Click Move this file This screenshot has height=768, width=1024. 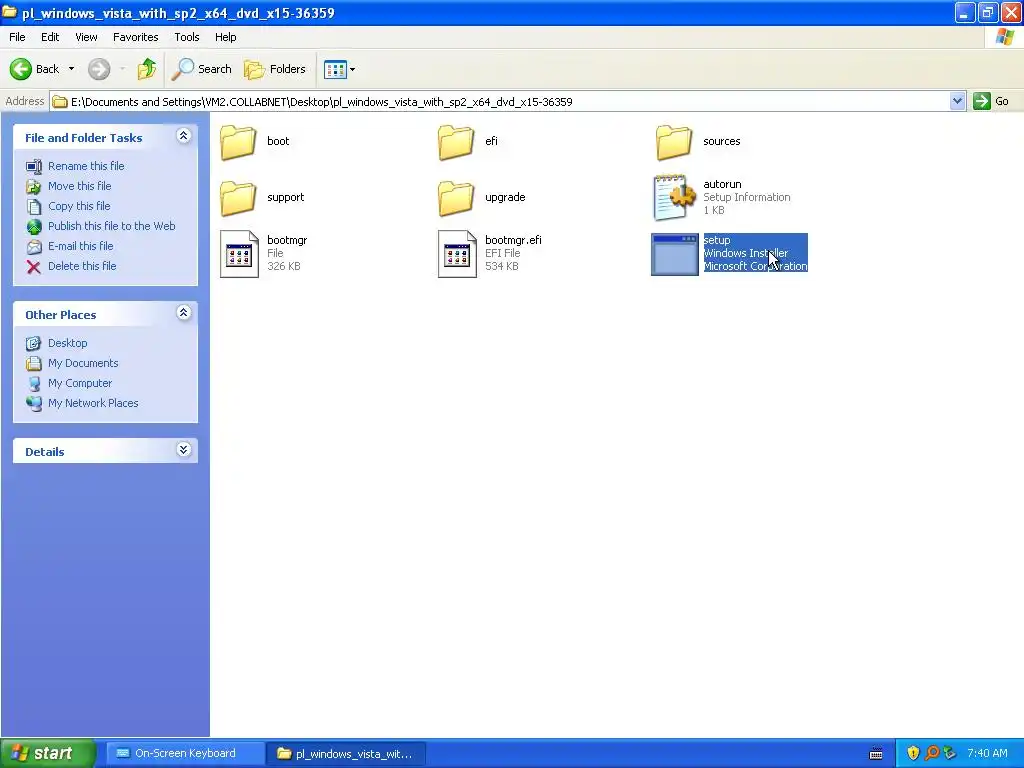[x=80, y=186]
